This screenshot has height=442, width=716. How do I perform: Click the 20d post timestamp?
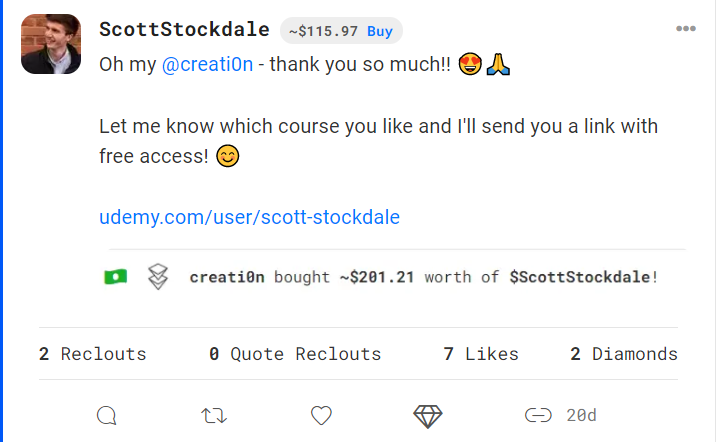point(581,415)
